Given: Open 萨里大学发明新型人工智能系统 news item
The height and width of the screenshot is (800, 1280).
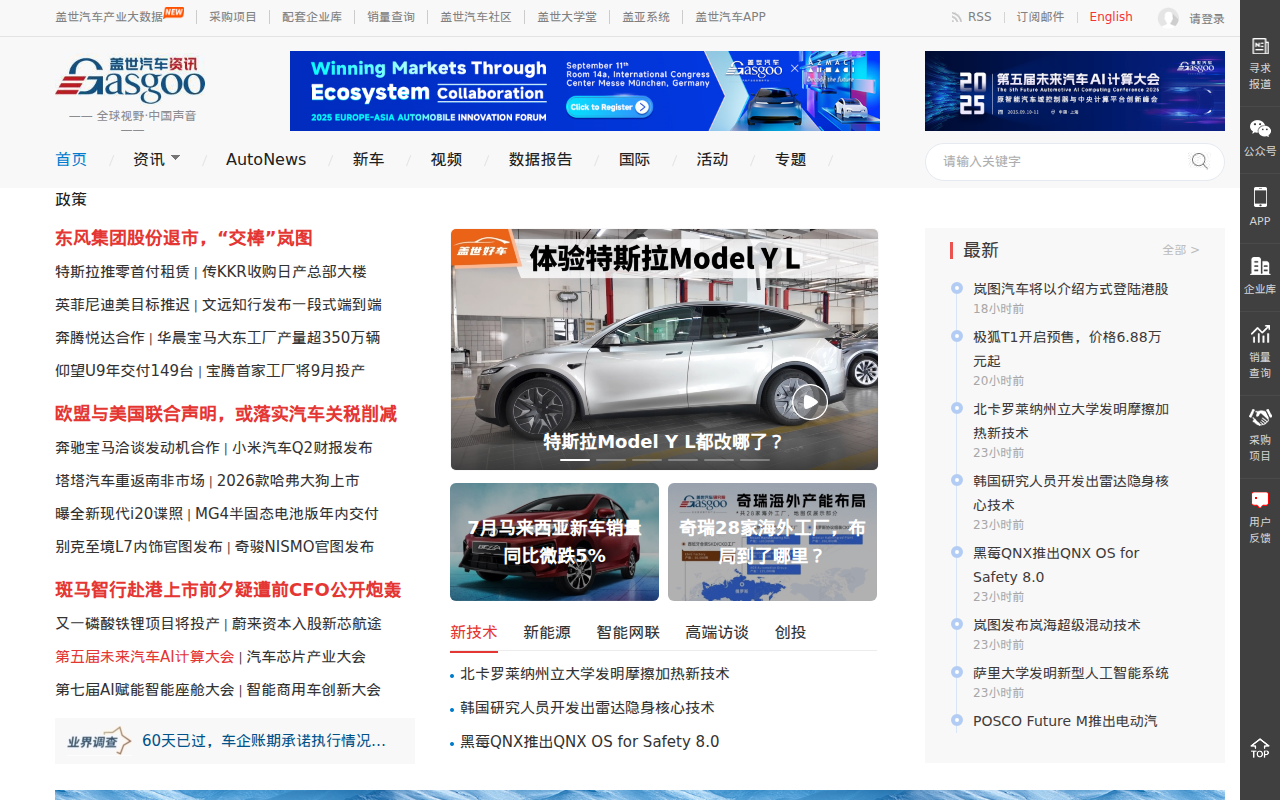Looking at the screenshot, I should [1070, 673].
